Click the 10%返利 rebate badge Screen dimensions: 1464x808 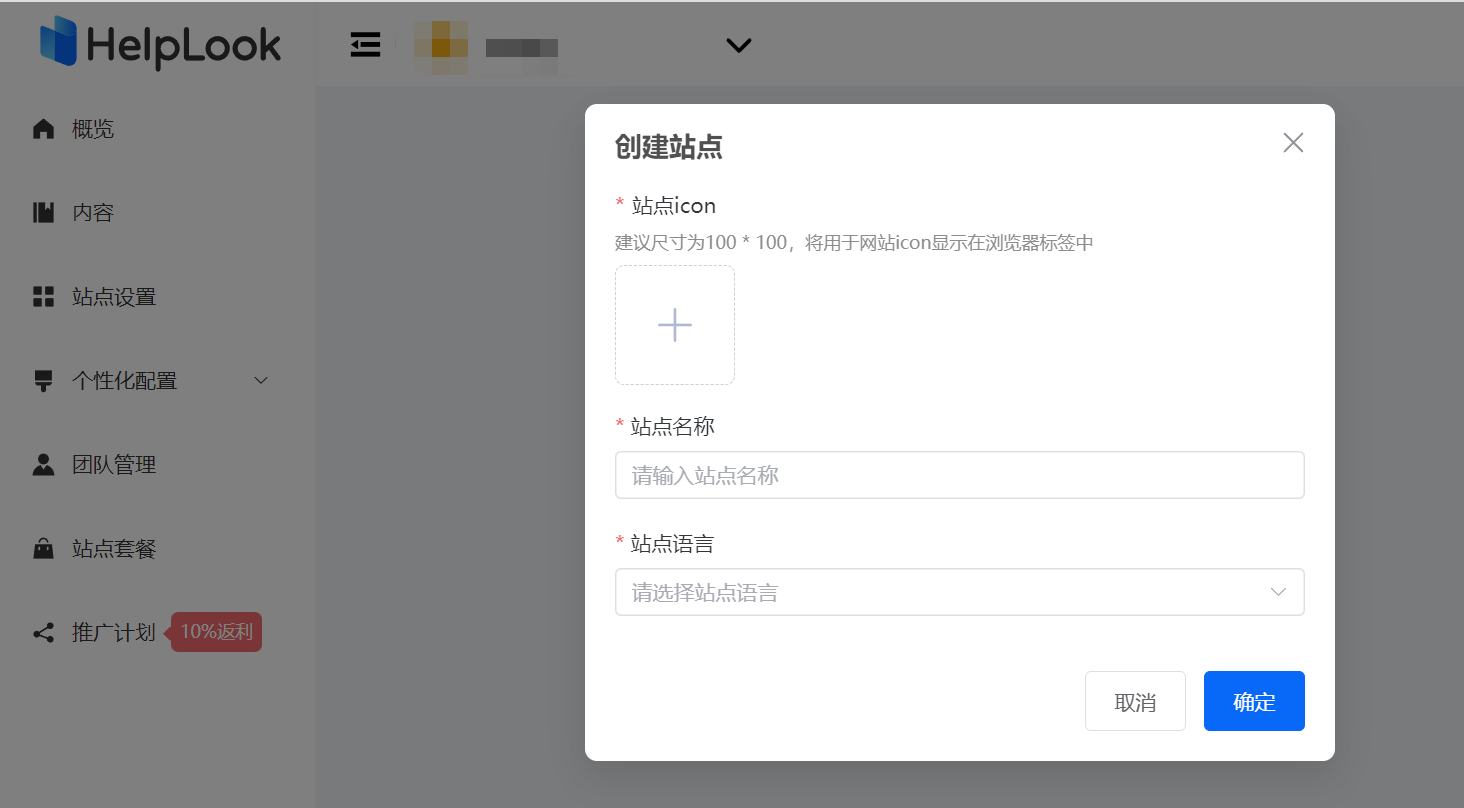(215, 632)
